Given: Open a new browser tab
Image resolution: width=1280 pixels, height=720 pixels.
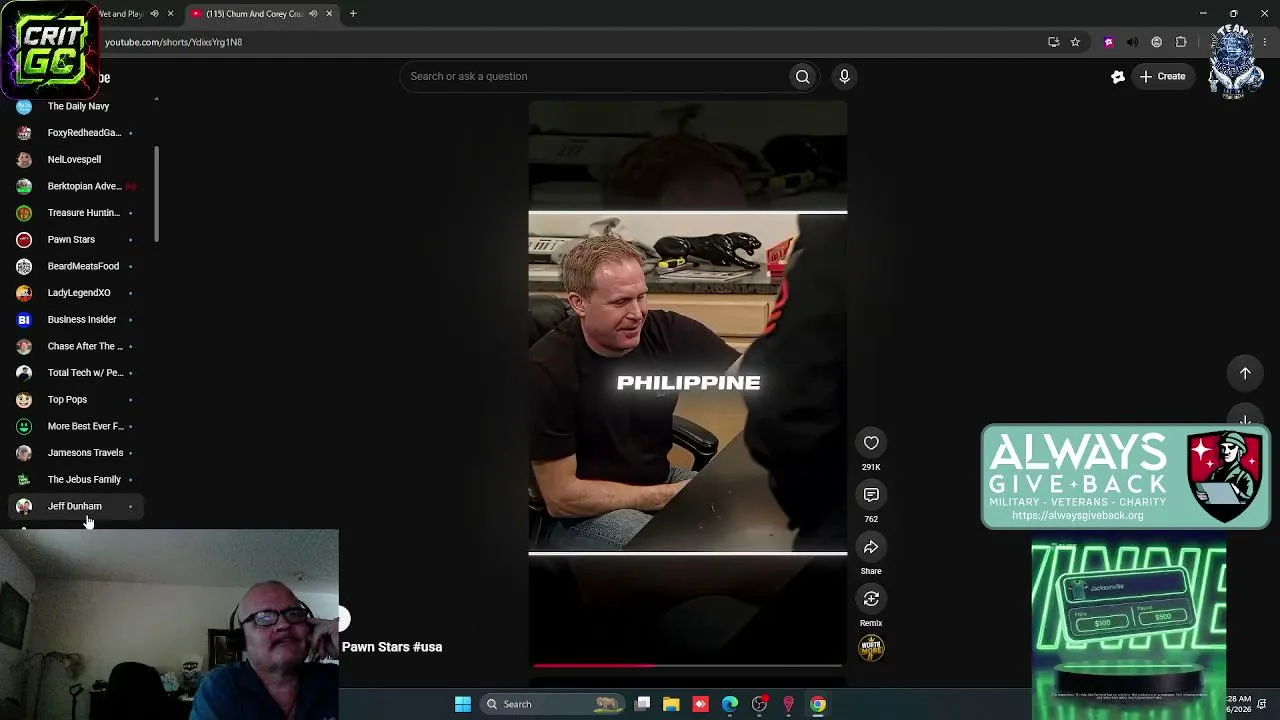Looking at the screenshot, I should pos(353,14).
